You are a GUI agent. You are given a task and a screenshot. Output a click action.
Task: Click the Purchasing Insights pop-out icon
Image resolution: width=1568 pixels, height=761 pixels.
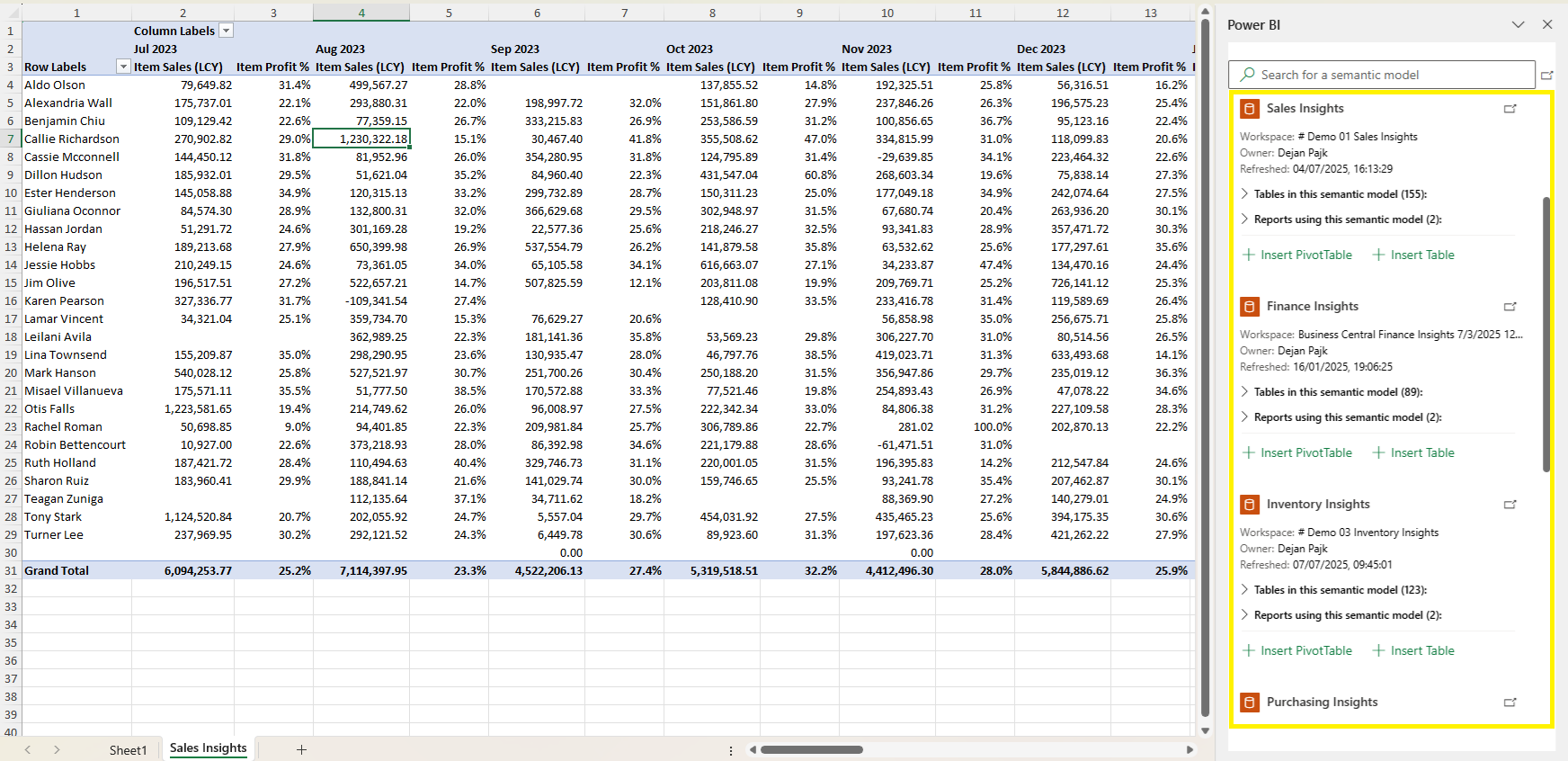click(x=1510, y=703)
